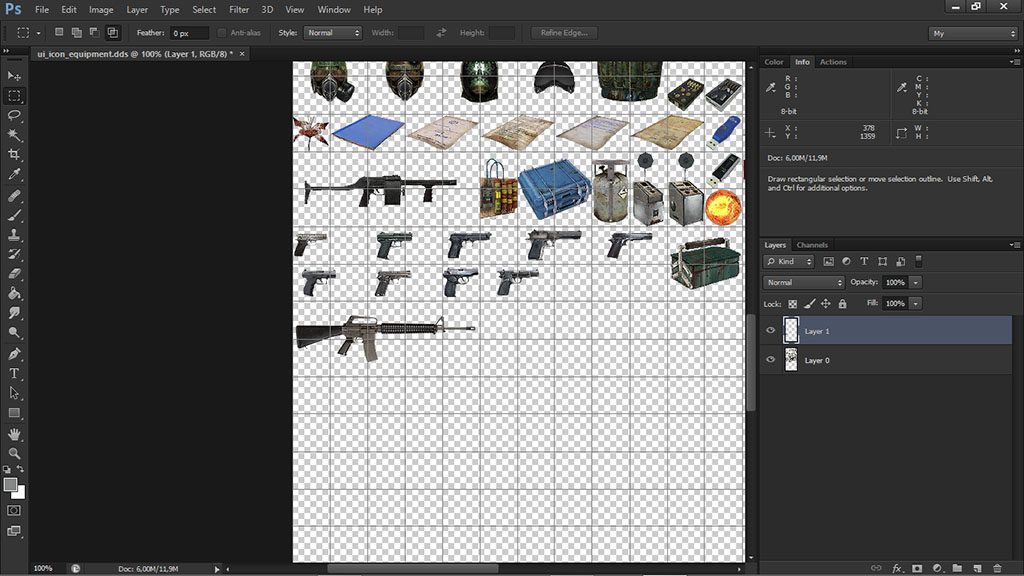Select the Pen tool

[14, 354]
